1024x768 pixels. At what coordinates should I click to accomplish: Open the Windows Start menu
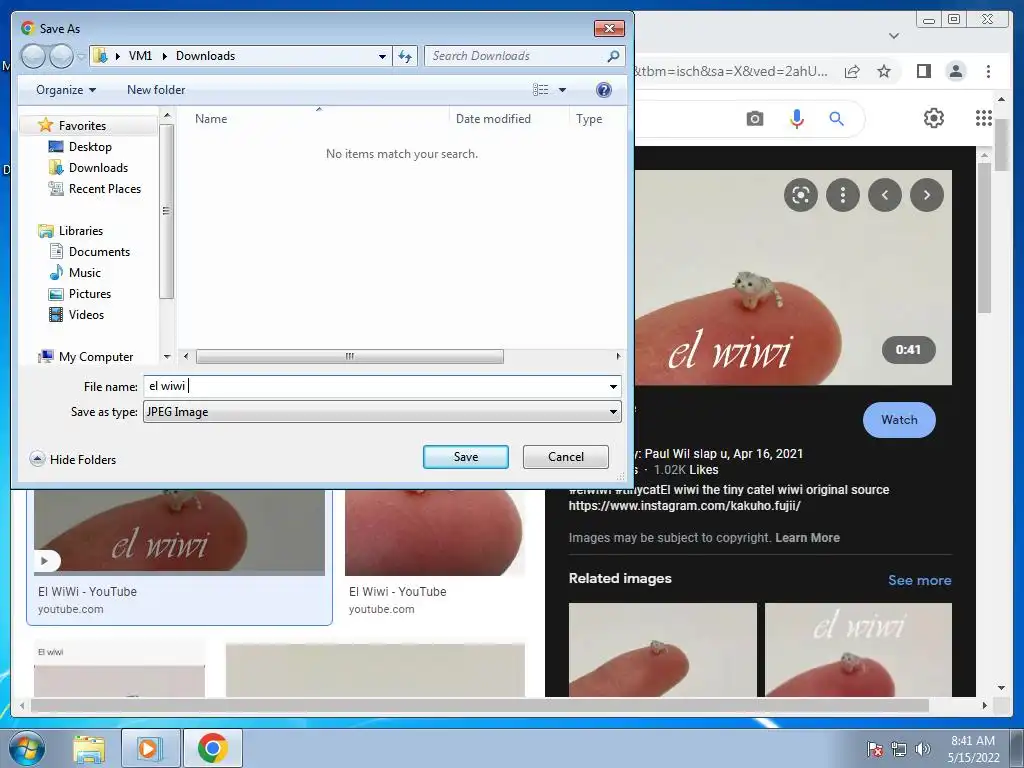click(26, 748)
